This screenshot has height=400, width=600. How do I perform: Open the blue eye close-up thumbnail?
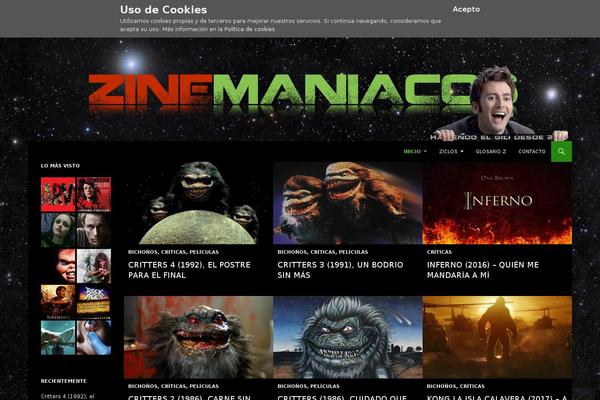(x=94, y=338)
